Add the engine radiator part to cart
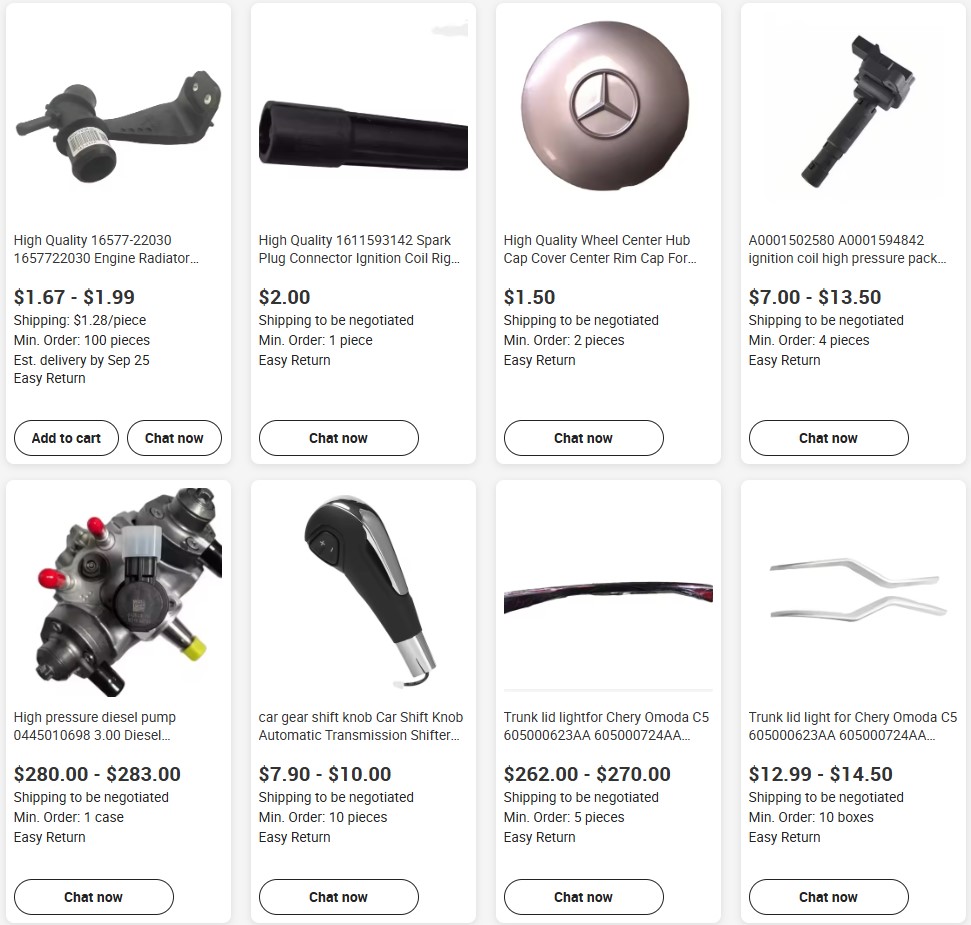 coord(66,438)
